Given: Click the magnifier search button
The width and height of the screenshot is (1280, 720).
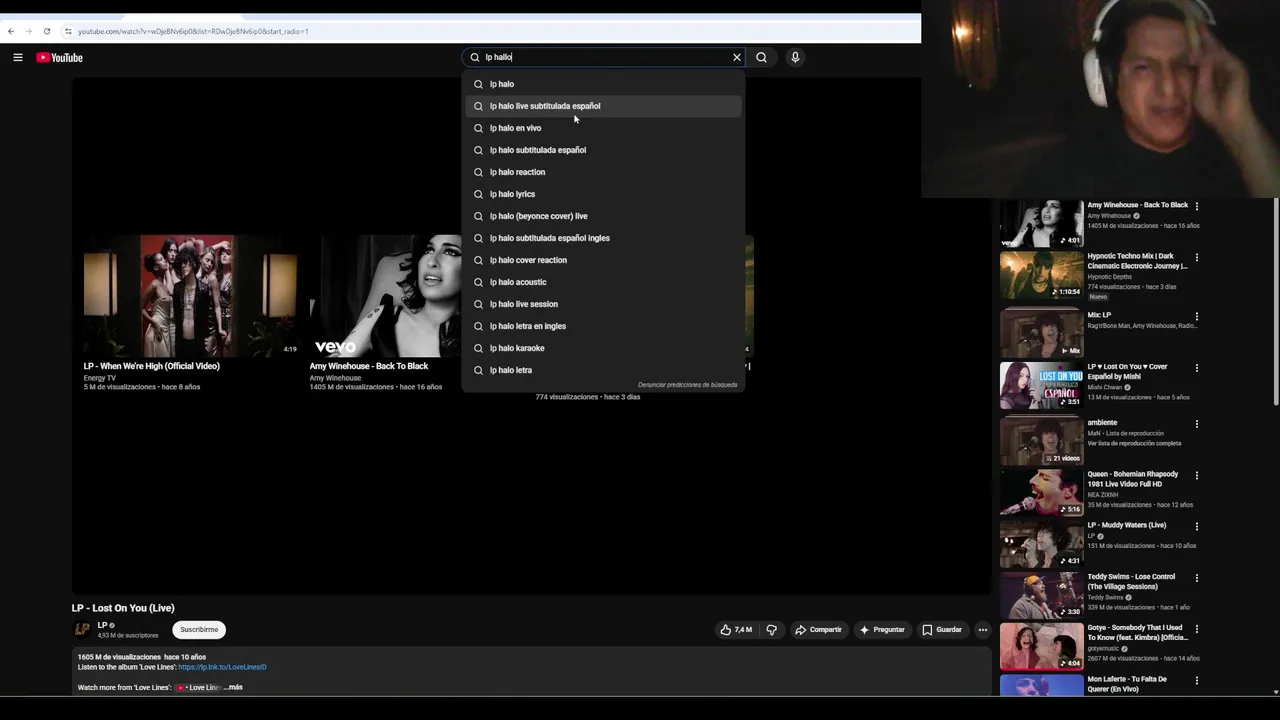Looking at the screenshot, I should pos(762,57).
